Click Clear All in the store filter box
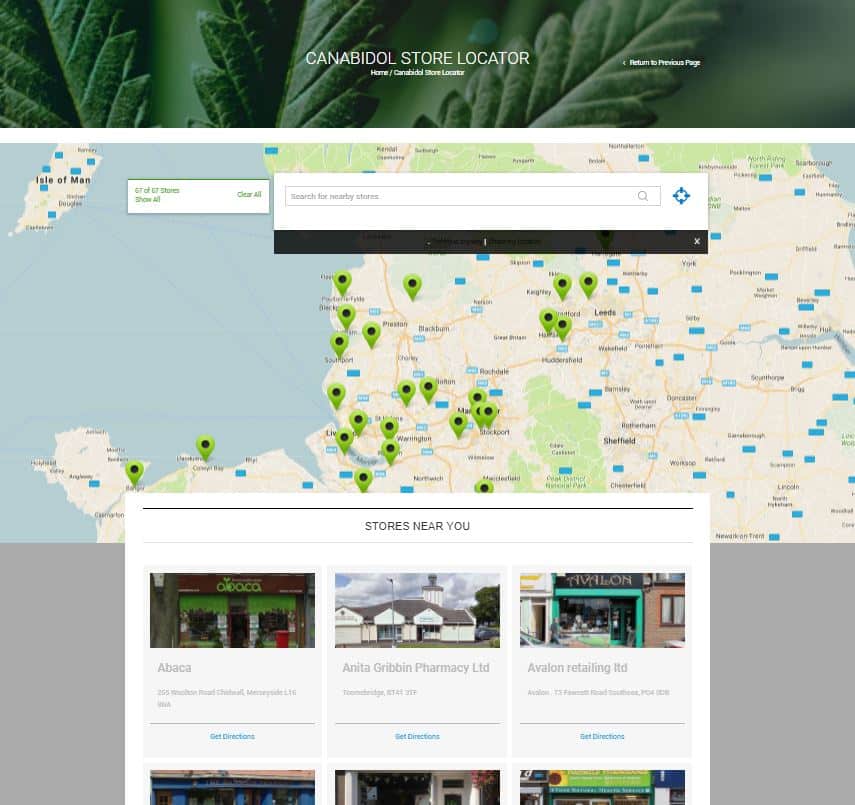Image resolution: width=855 pixels, height=805 pixels. click(x=249, y=194)
